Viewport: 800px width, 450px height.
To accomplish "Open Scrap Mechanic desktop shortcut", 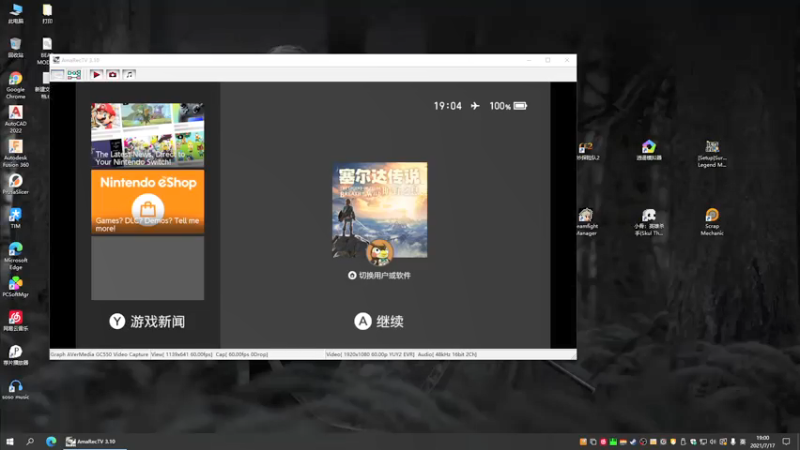I will 712,222.
